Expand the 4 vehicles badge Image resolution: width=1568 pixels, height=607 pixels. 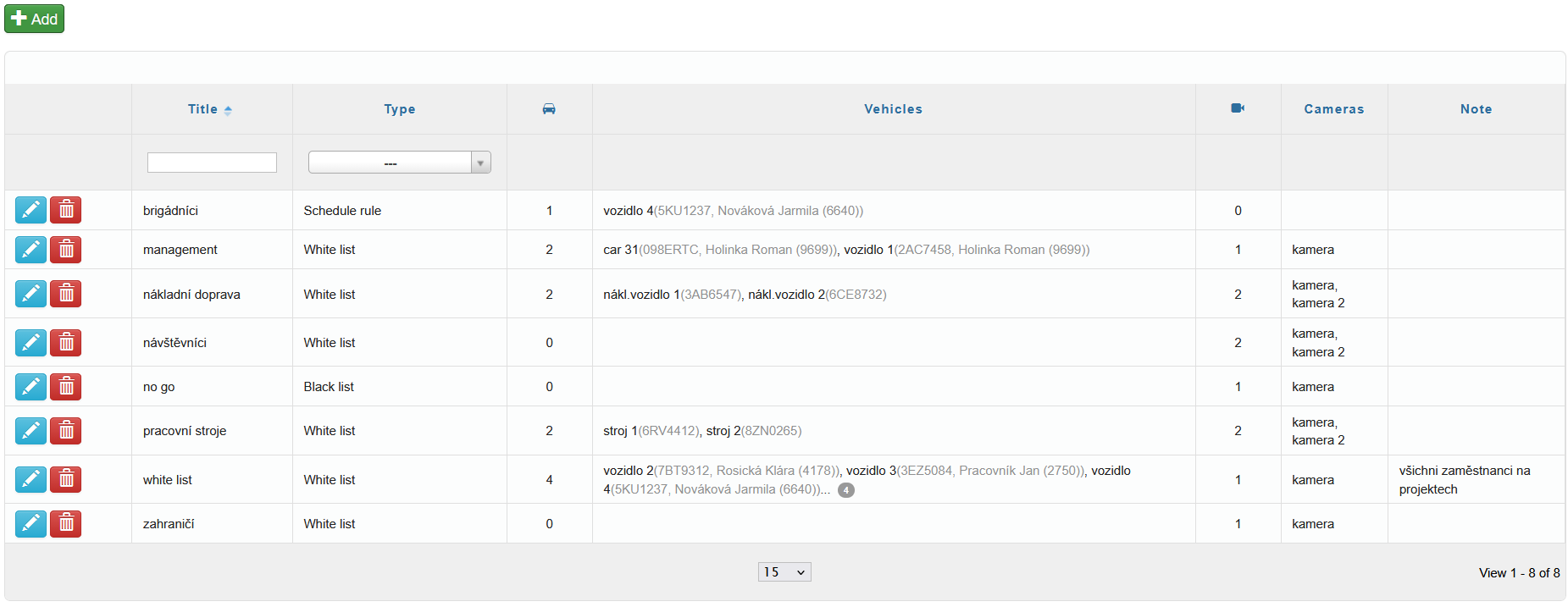point(845,490)
